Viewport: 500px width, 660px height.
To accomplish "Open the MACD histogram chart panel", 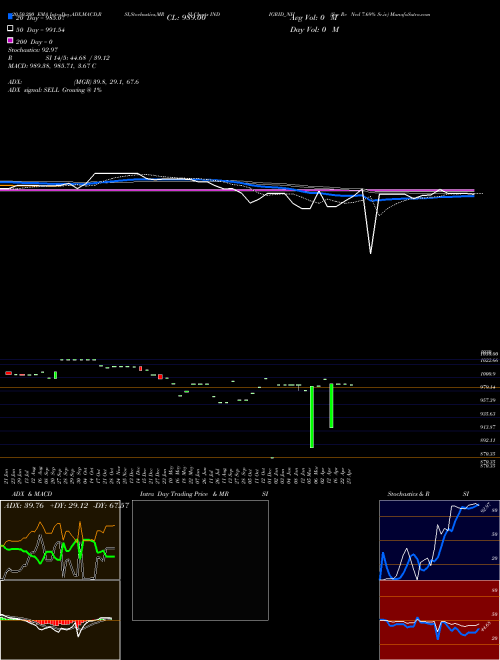I will coord(60,620).
